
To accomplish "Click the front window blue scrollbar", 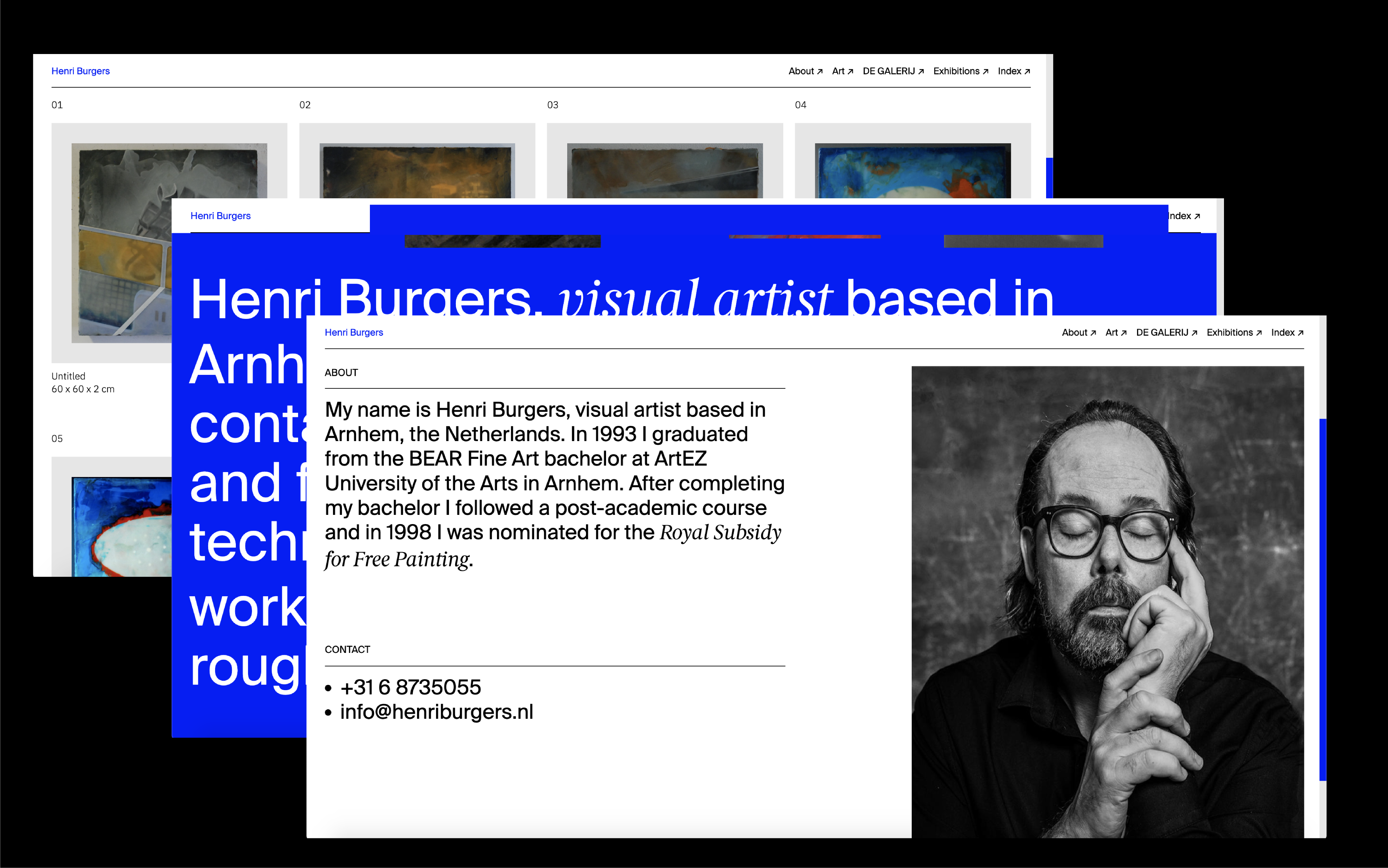I will tap(1322, 599).
